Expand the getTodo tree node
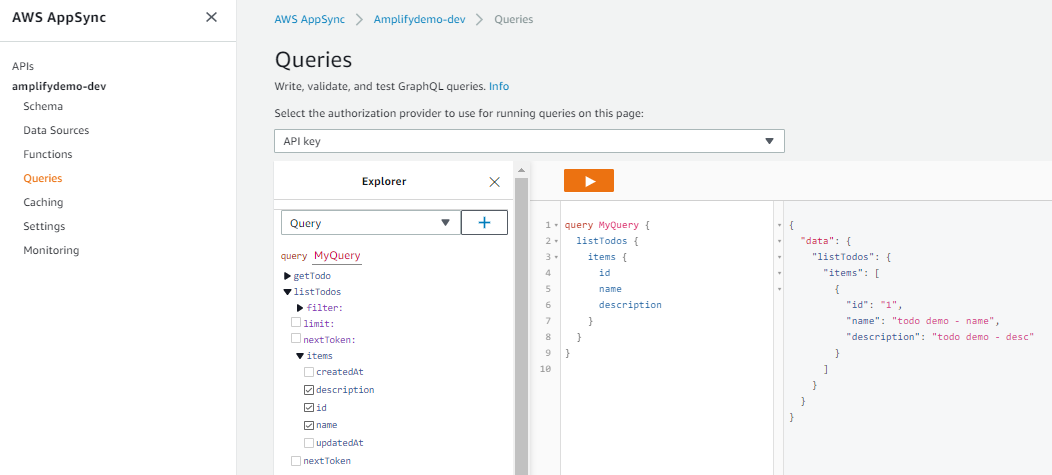1052x475 pixels. (288, 276)
